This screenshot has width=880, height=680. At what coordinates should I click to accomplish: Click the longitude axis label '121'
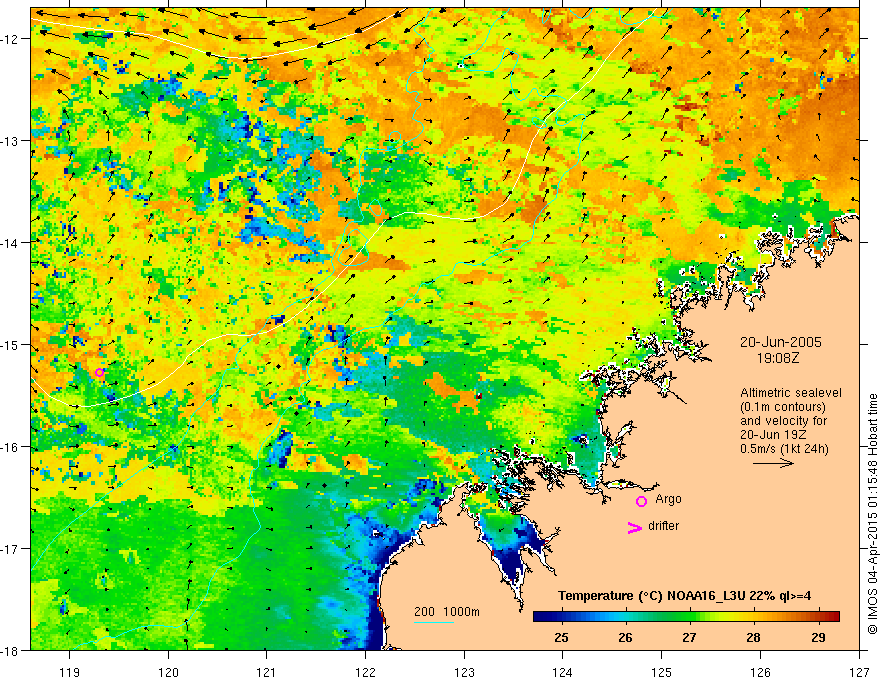pyautogui.click(x=267, y=672)
